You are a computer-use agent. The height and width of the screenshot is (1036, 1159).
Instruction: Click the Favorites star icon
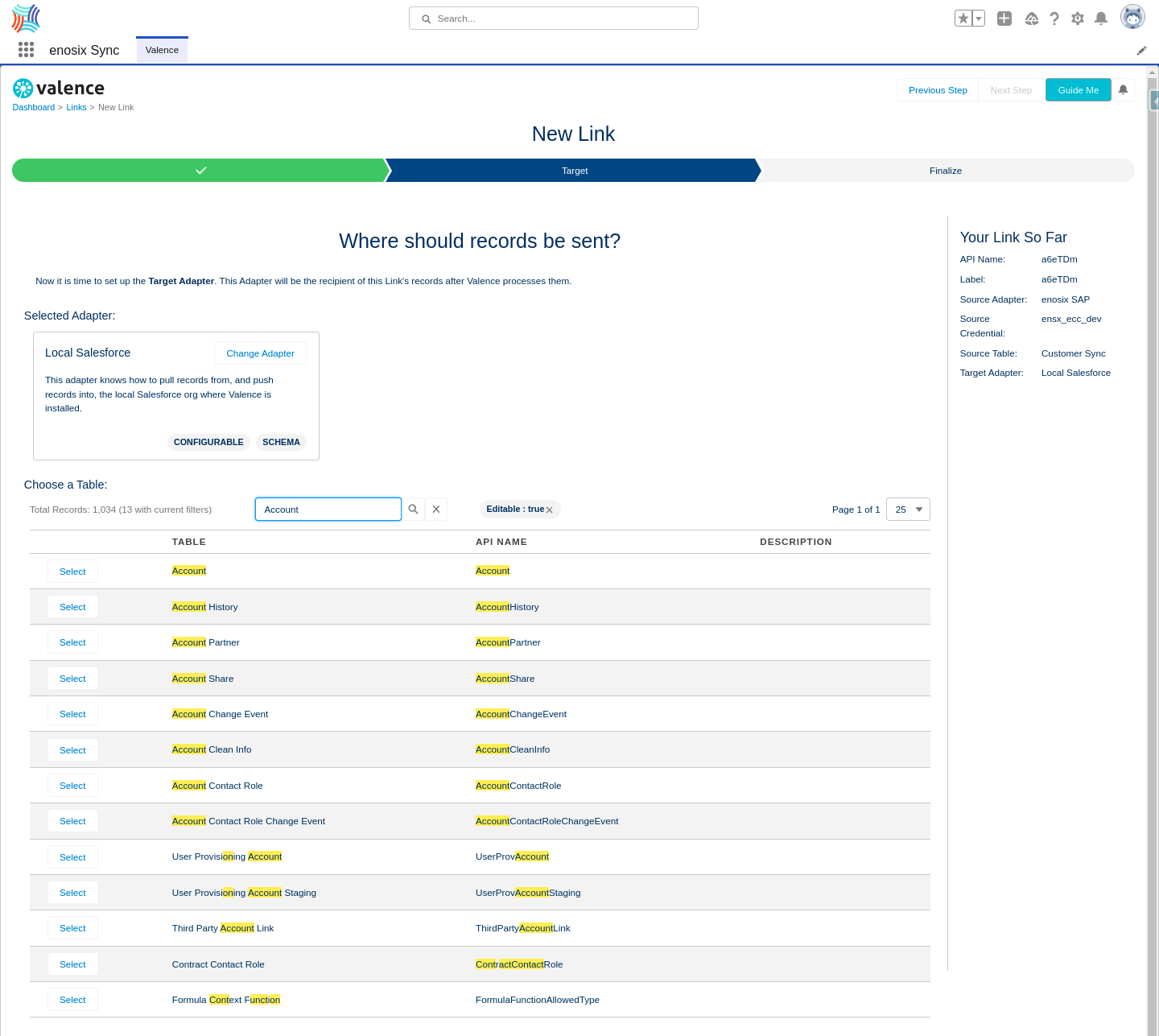tap(963, 19)
